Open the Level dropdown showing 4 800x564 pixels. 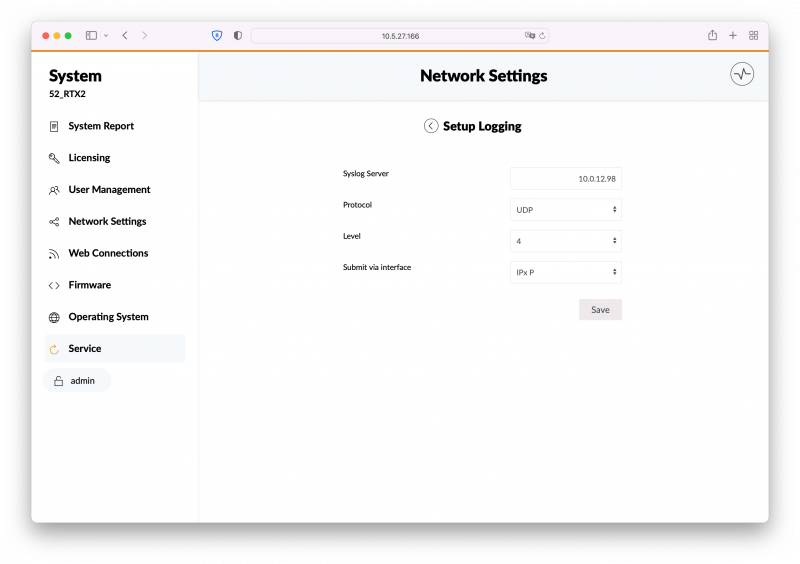(x=566, y=241)
